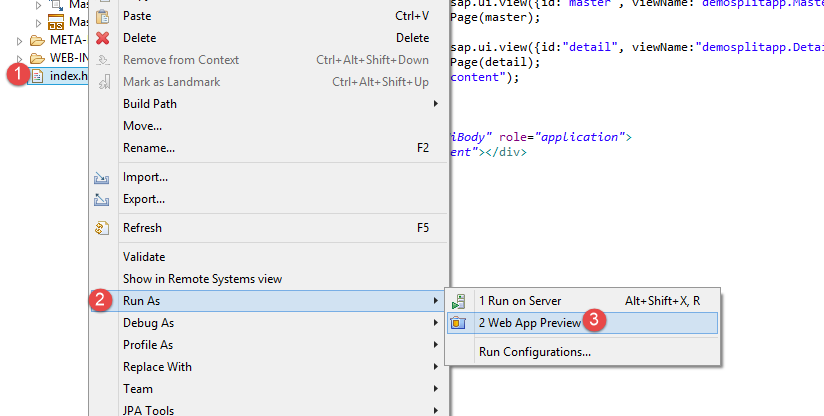824x416 pixels.
Task: Expand the META-INF folder
Action: click(20, 41)
